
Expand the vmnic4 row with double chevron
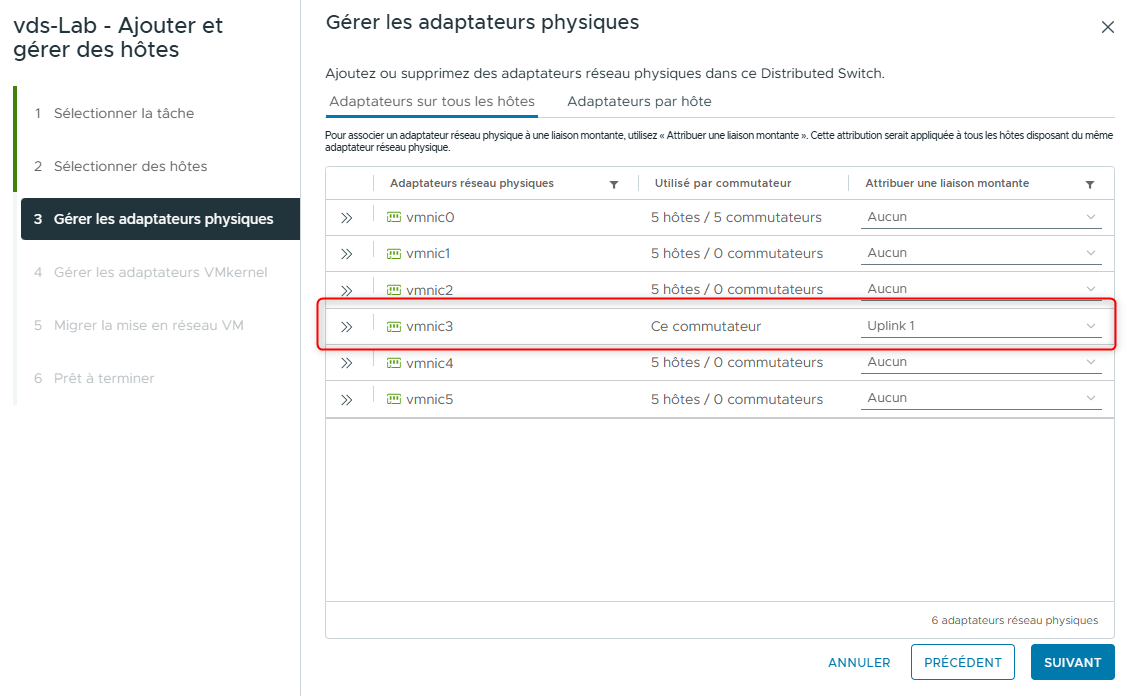click(348, 361)
